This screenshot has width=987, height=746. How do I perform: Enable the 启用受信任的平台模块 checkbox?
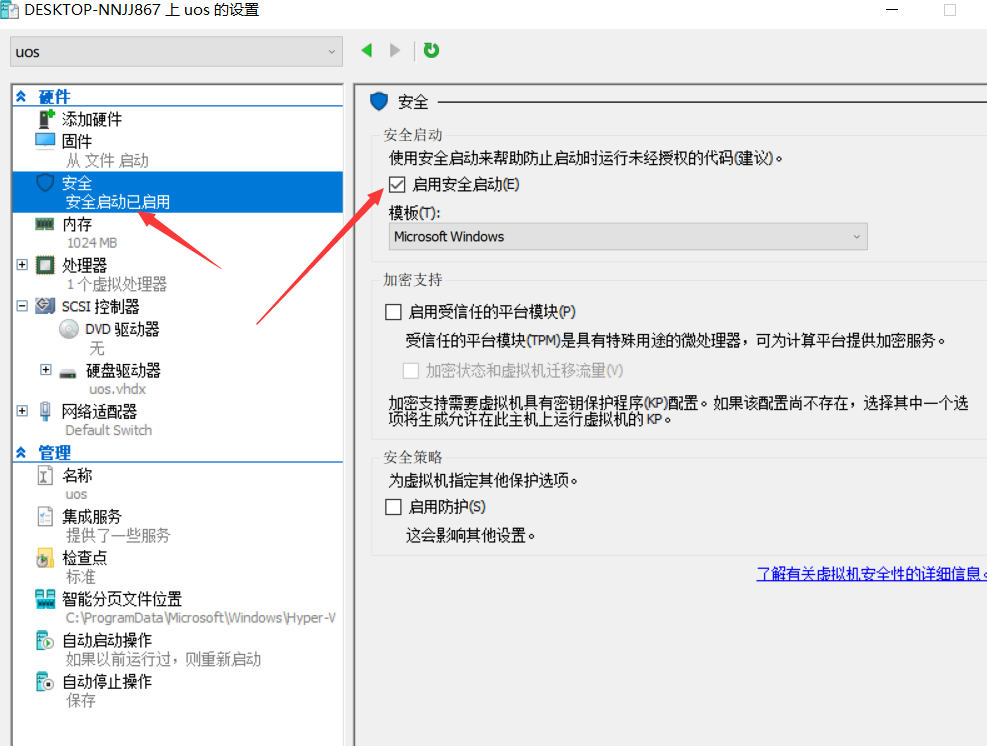[391, 312]
